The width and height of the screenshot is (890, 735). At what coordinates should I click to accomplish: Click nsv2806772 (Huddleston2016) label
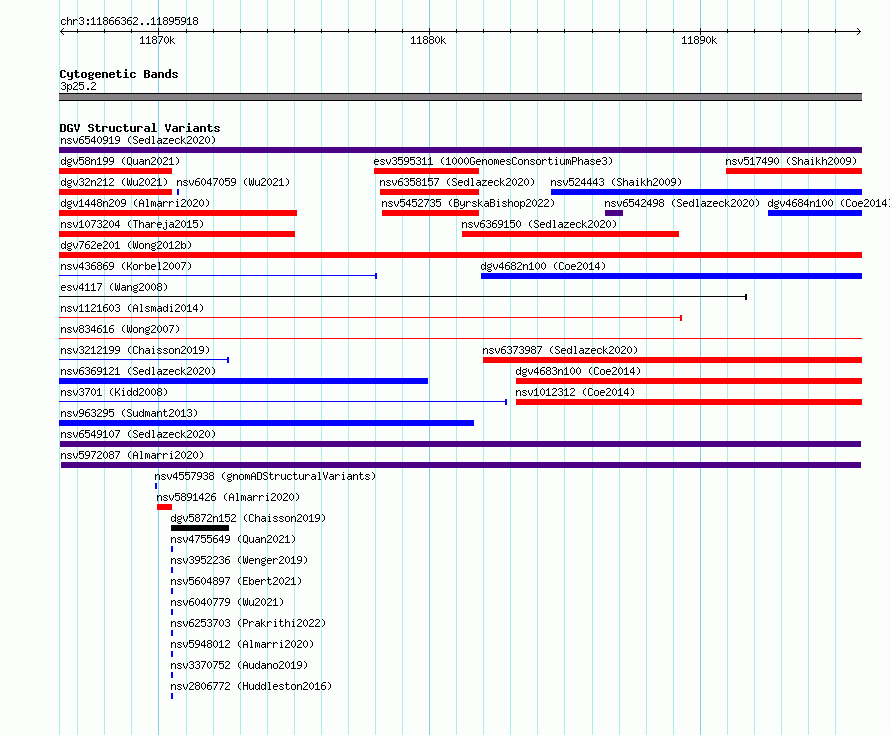[x=251, y=686]
